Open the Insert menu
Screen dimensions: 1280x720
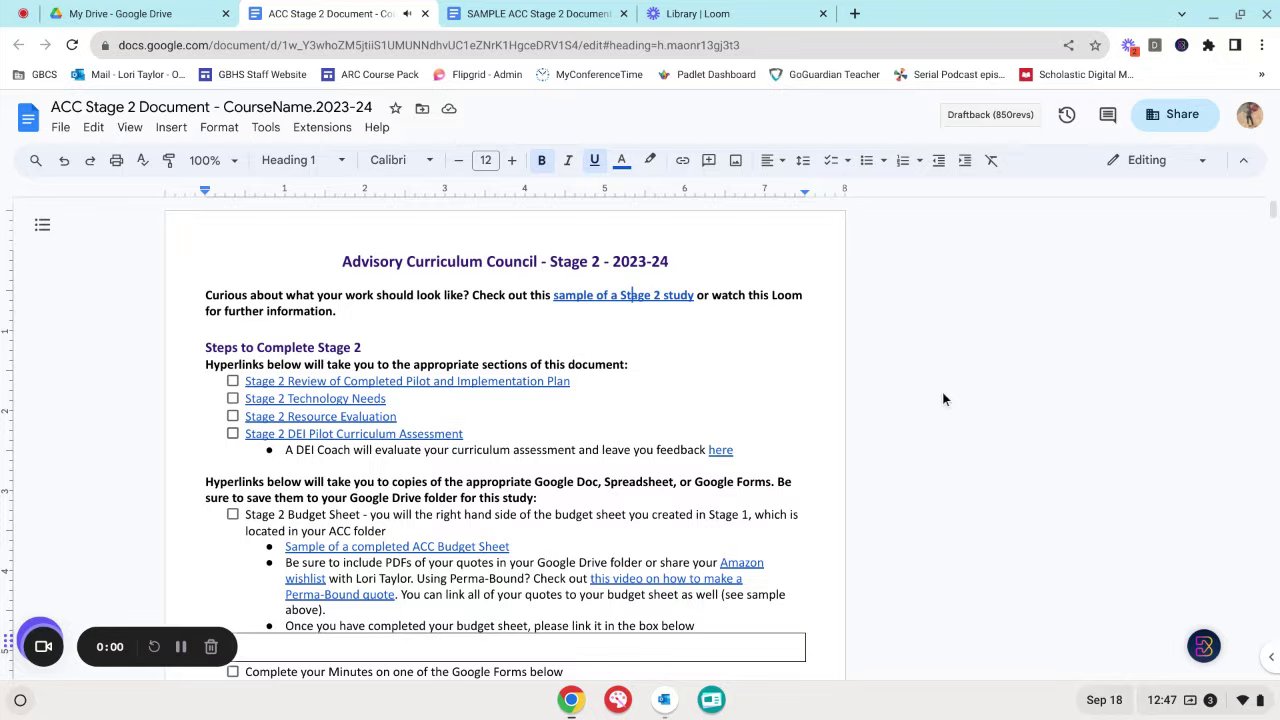pos(171,127)
